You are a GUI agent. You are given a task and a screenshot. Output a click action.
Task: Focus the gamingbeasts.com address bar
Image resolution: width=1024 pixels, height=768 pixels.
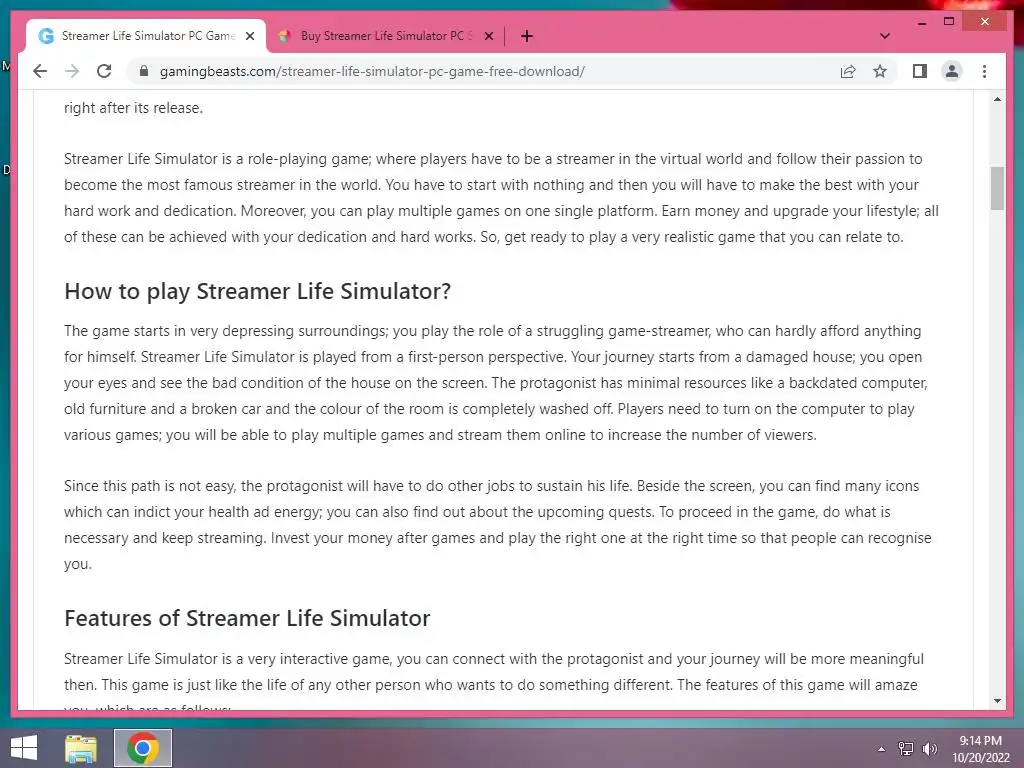pos(372,71)
